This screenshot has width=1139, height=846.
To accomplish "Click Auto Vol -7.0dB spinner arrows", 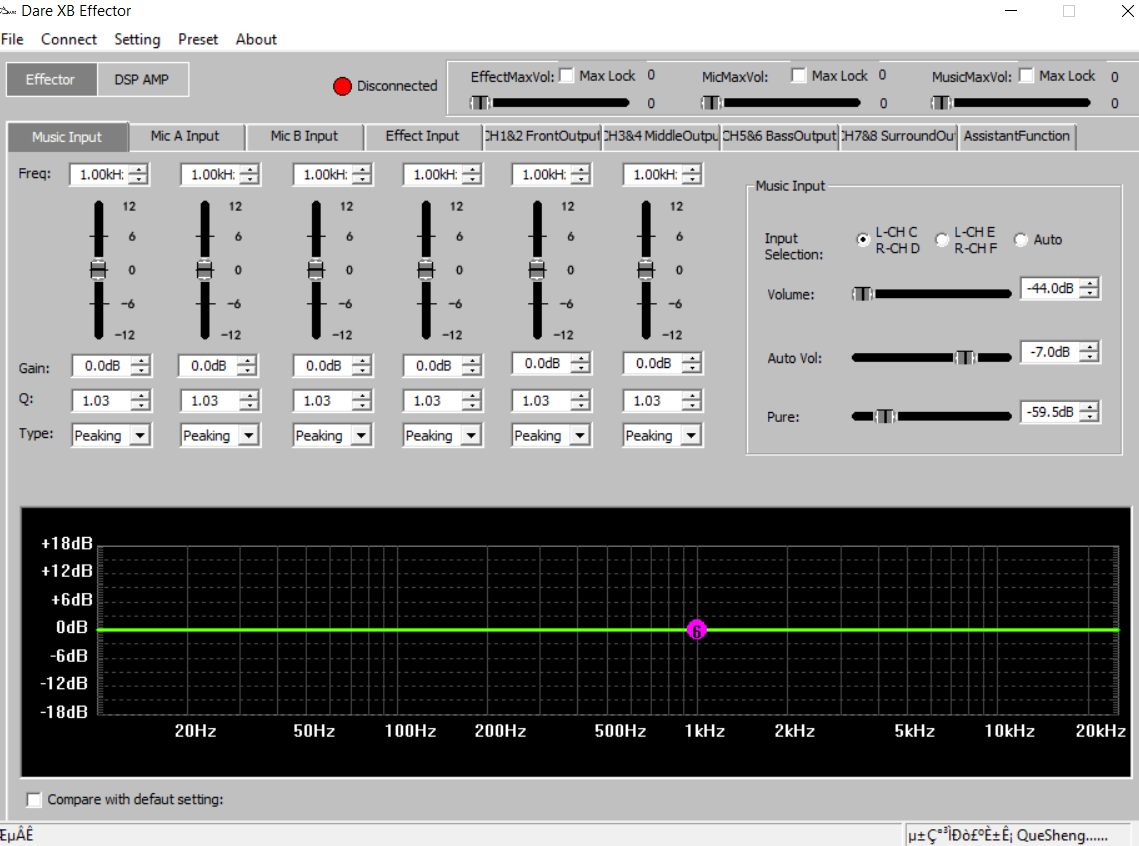I will tap(1089, 352).
